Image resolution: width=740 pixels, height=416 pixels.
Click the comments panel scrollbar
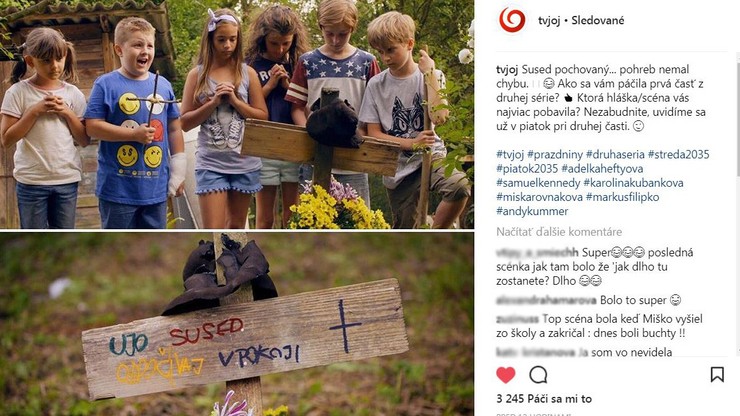click(x=738, y=203)
